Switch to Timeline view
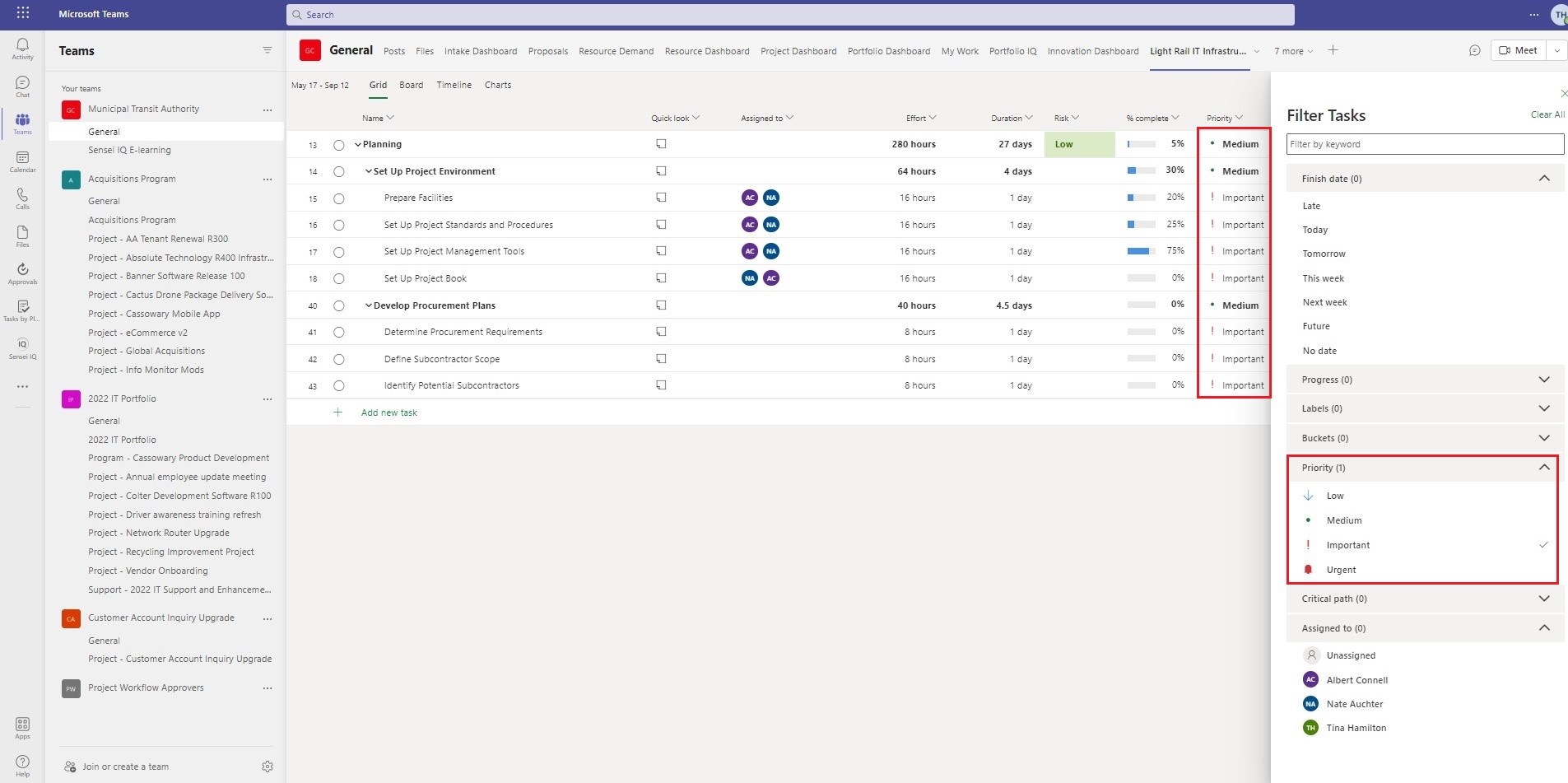The width and height of the screenshot is (1568, 783). (454, 85)
